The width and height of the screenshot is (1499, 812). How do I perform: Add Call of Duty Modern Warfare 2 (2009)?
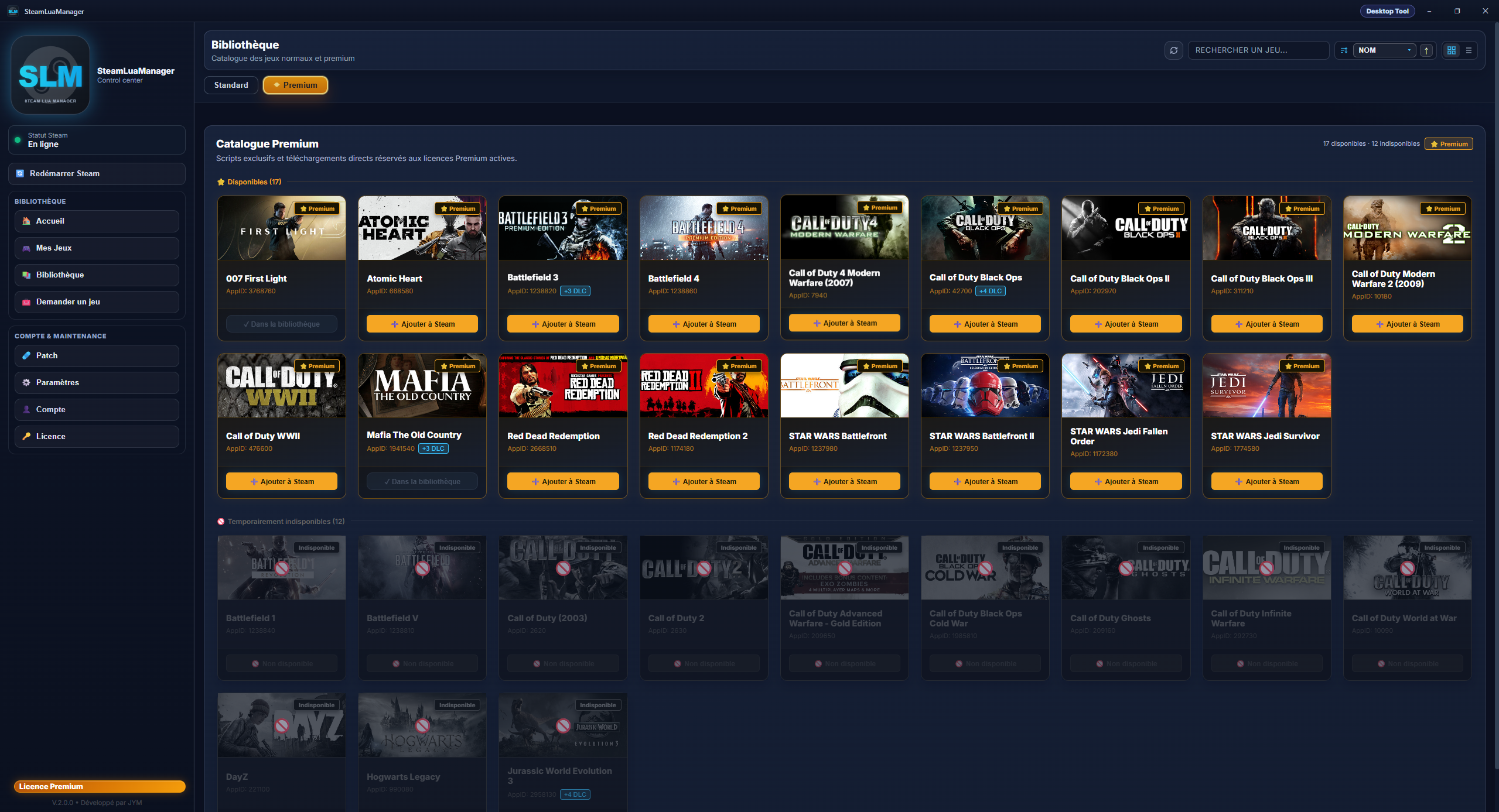click(x=1407, y=324)
